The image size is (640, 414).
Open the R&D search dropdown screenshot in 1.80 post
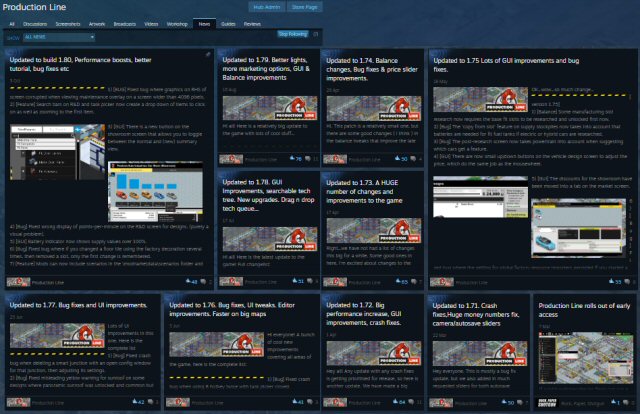pyautogui.click(x=58, y=152)
